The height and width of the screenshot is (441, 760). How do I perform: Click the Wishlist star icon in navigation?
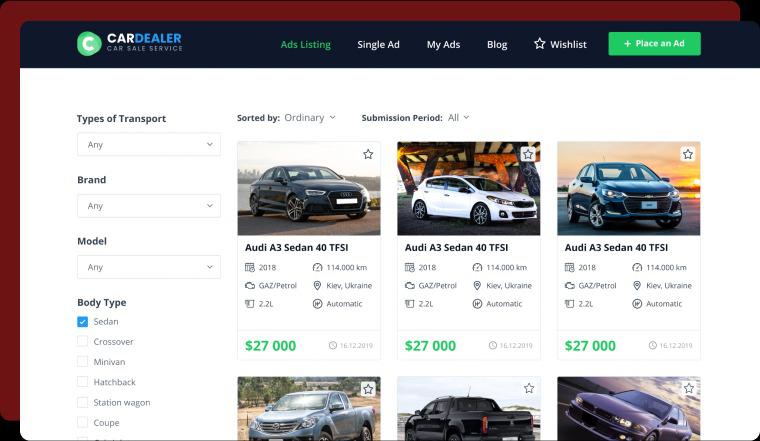539,44
